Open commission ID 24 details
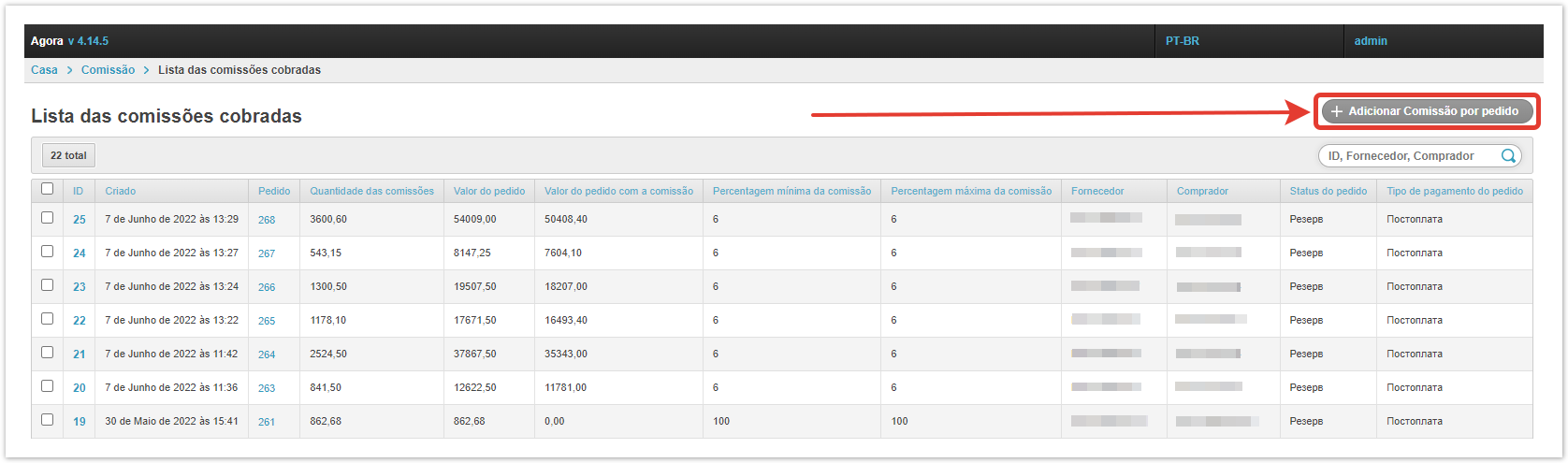Viewport: 1568px width, 463px height. click(80, 253)
